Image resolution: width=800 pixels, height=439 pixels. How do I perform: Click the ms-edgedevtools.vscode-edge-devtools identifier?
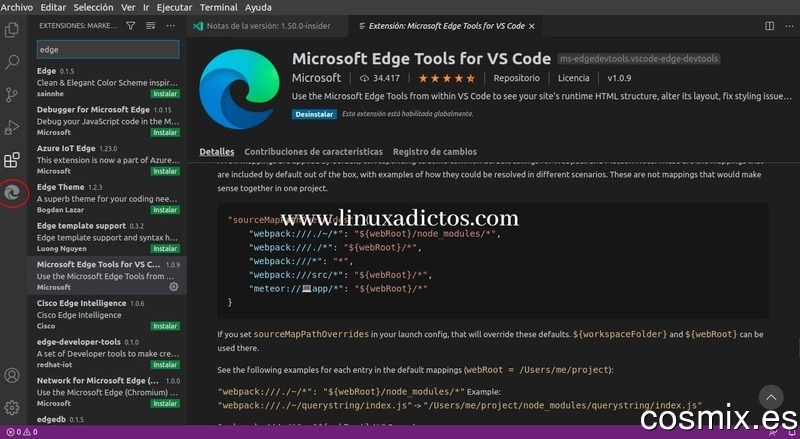pos(638,59)
